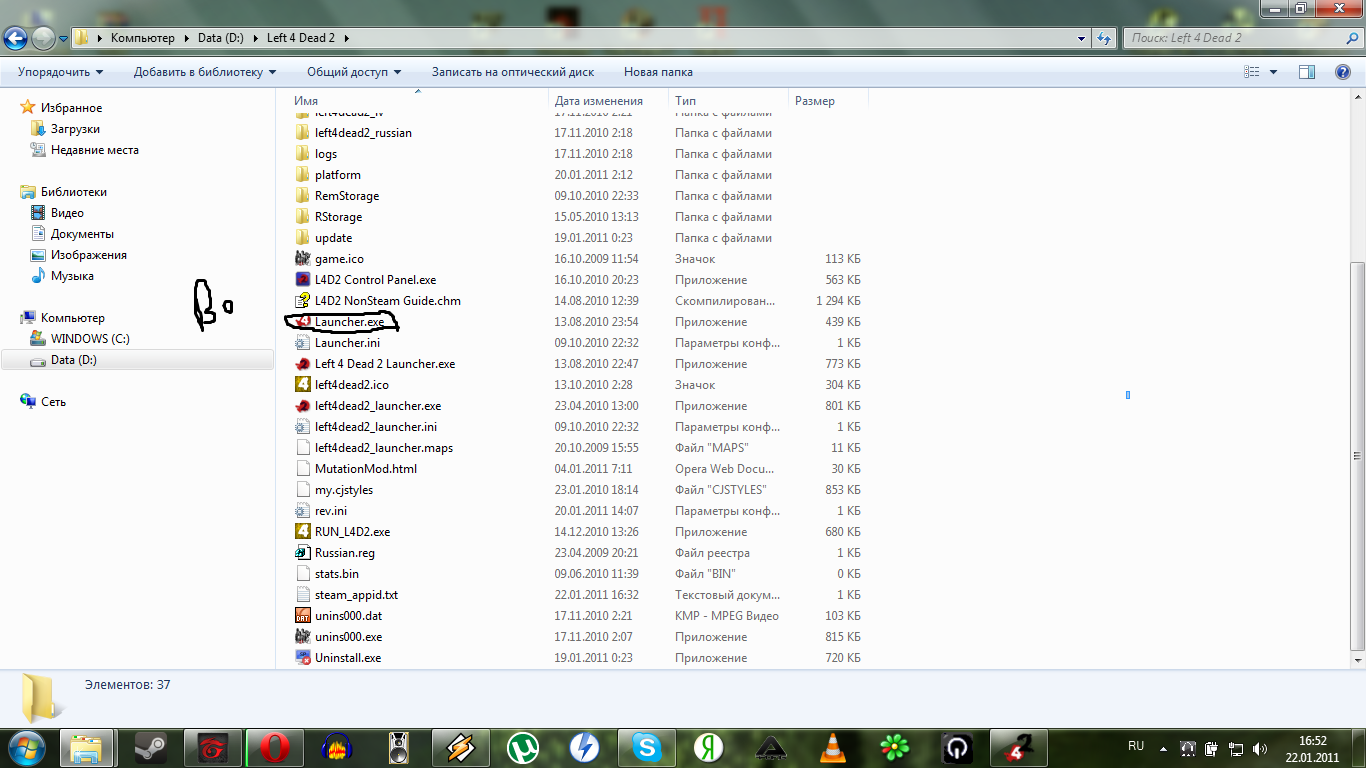Select Библиотеки in the navigation pane
This screenshot has height=768, width=1366.
click(74, 192)
